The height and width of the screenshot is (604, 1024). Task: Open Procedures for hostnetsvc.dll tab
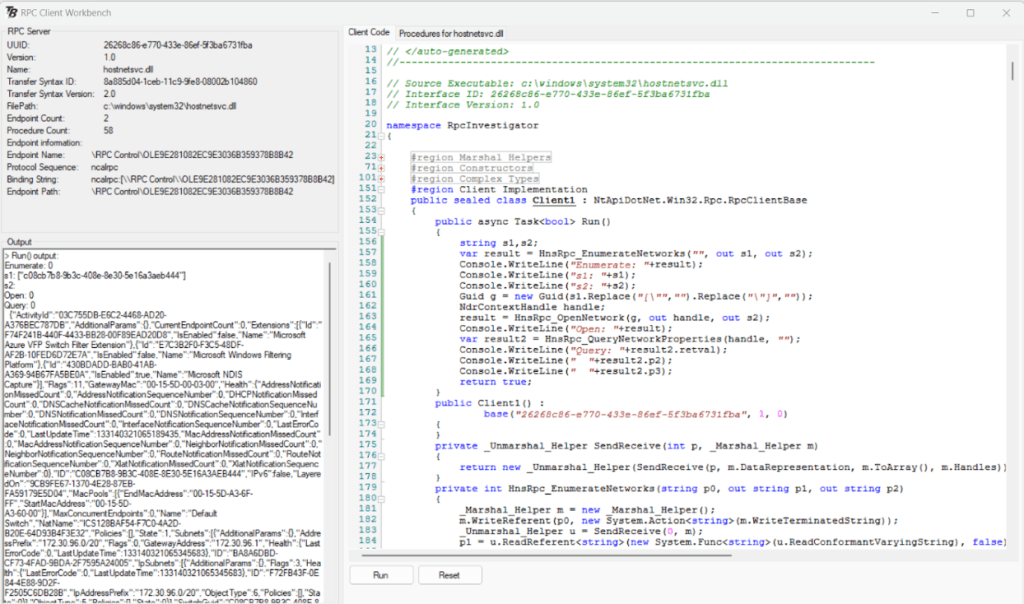[450, 33]
